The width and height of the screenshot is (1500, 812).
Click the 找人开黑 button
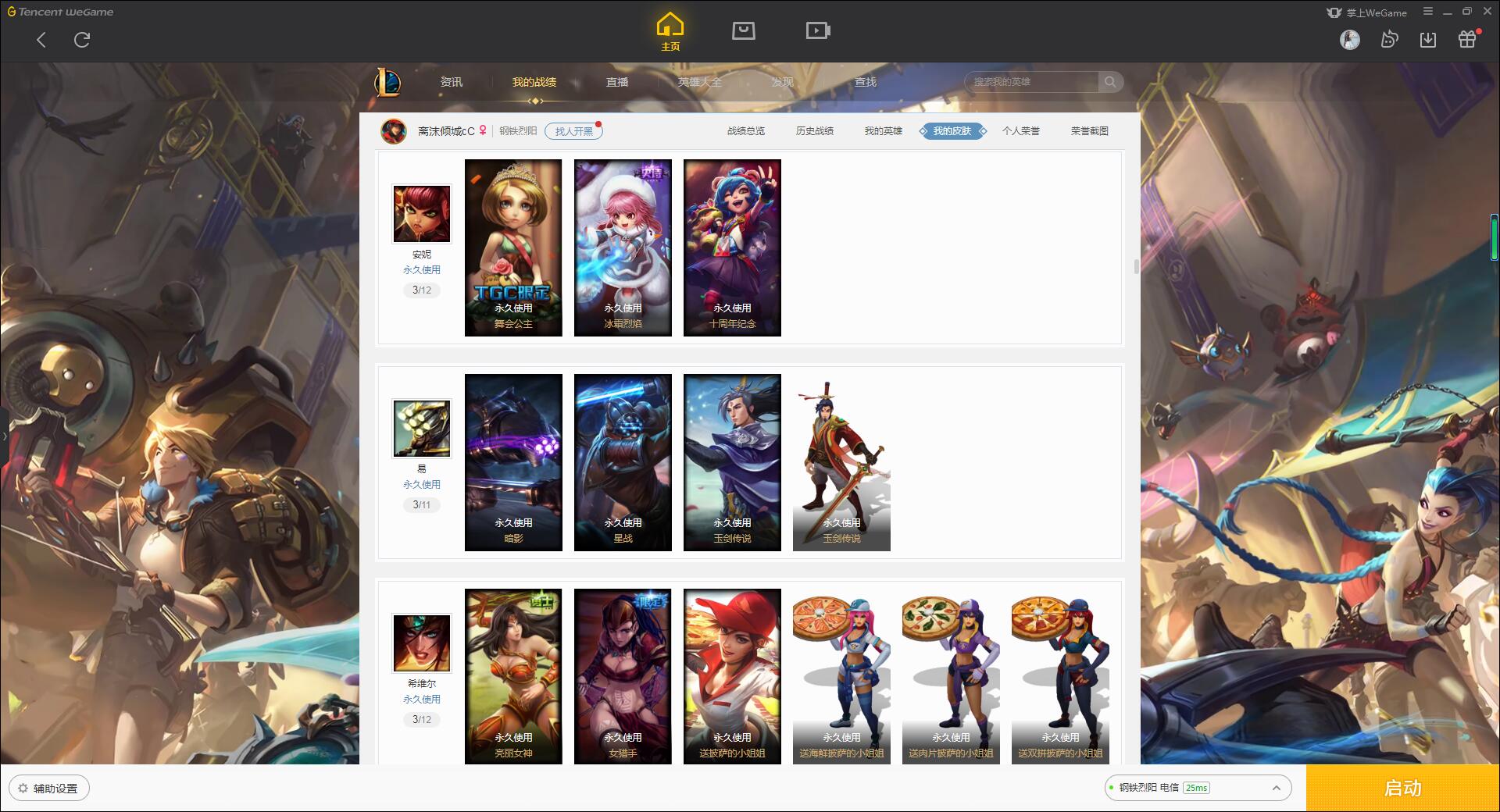(x=573, y=131)
